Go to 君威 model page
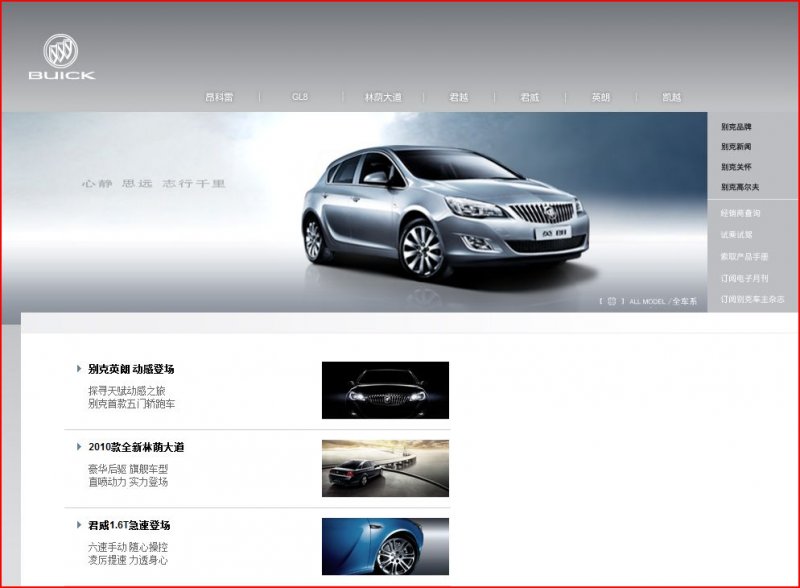800x588 pixels. point(529,97)
